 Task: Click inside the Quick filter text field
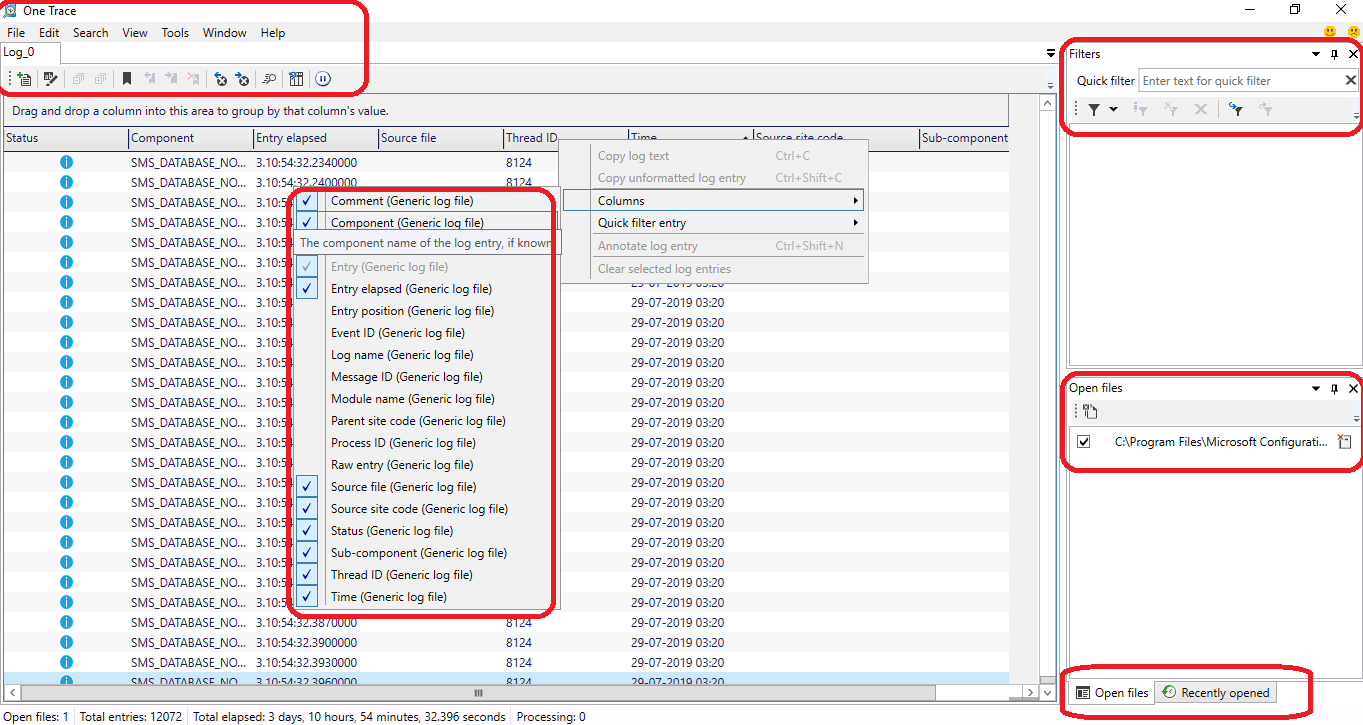(x=1240, y=81)
